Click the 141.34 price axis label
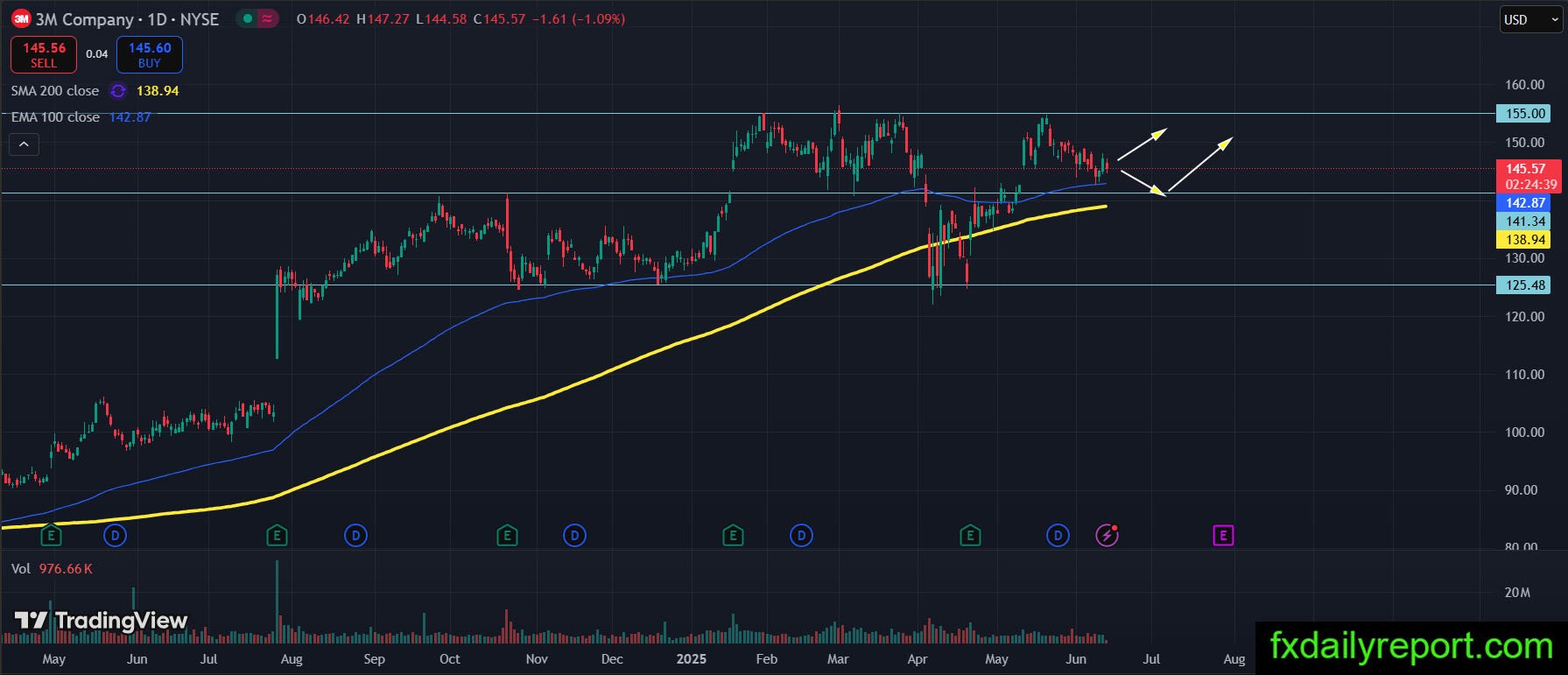The image size is (1568, 675). coord(1525,221)
